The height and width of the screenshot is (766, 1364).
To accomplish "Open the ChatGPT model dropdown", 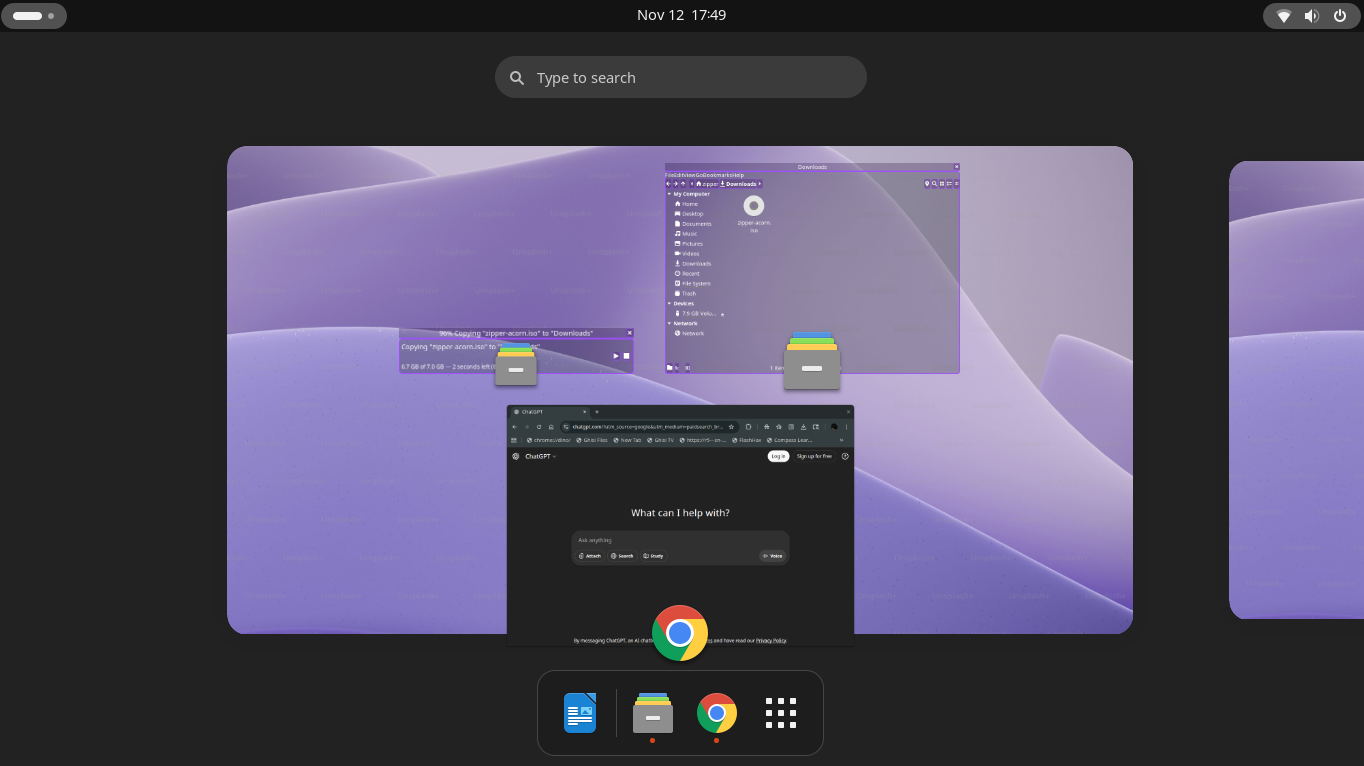I will click(540, 456).
